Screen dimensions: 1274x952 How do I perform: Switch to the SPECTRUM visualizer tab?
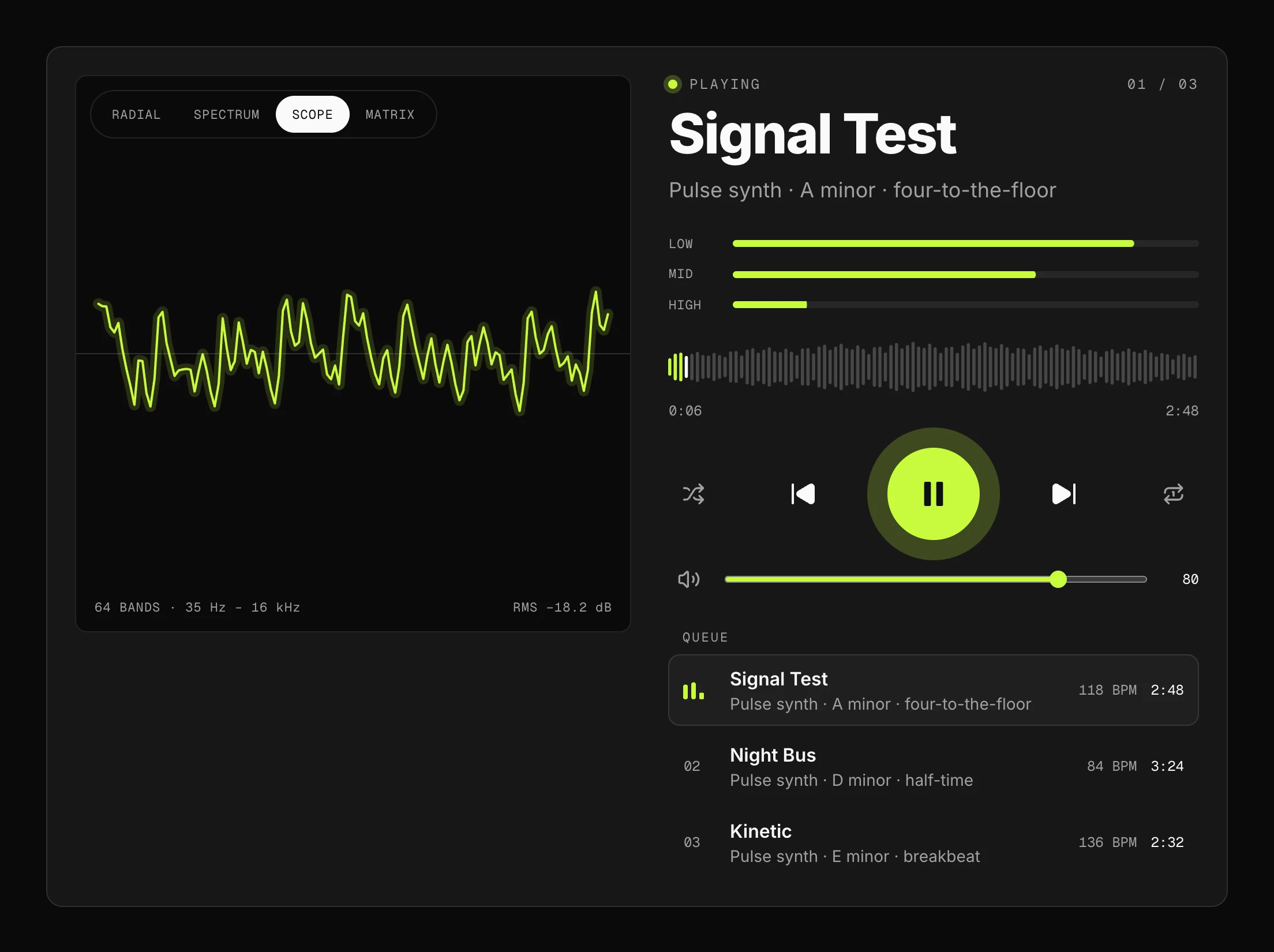pos(226,114)
